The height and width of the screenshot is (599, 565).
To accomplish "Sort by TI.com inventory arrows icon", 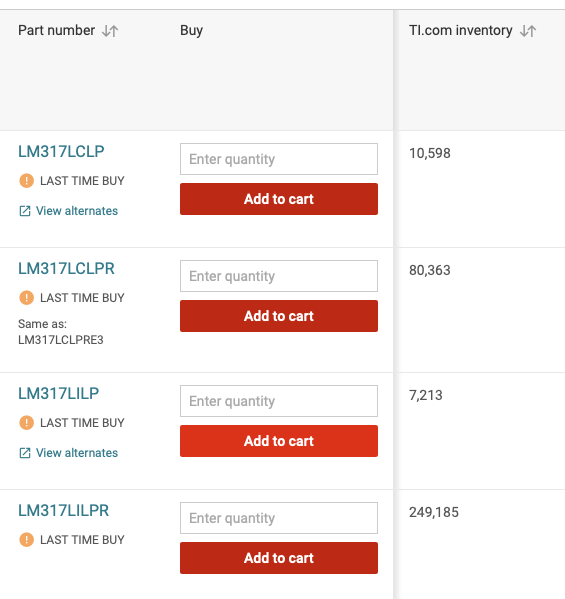I will (x=528, y=31).
